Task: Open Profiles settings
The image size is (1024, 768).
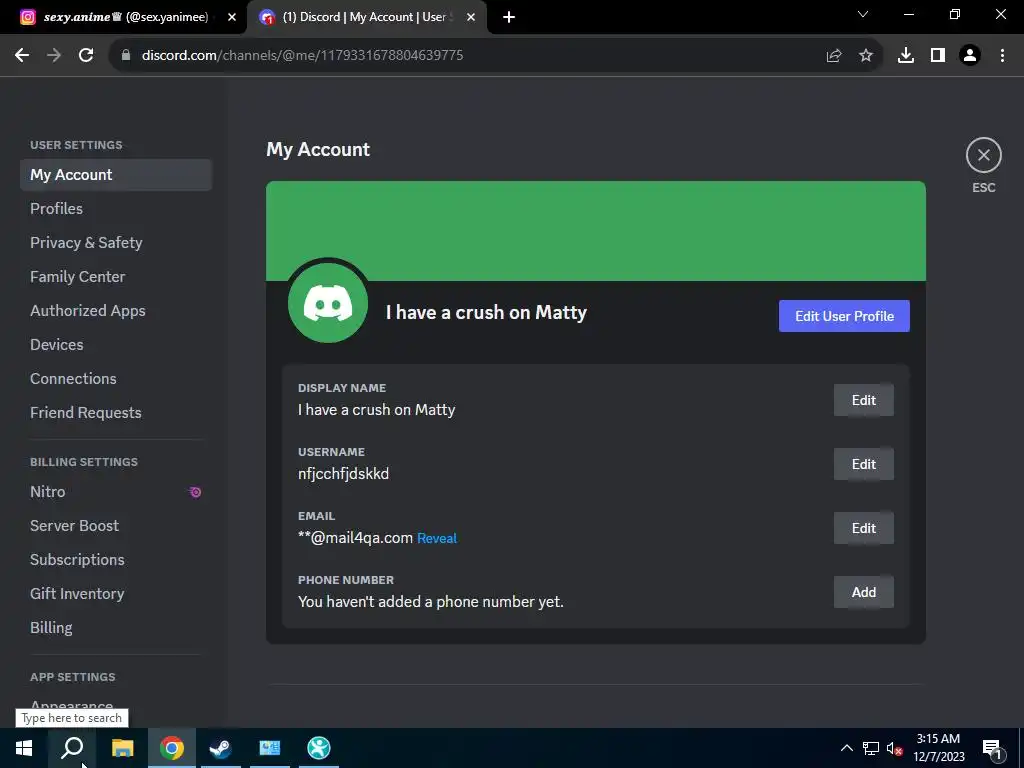Action: 116,209
